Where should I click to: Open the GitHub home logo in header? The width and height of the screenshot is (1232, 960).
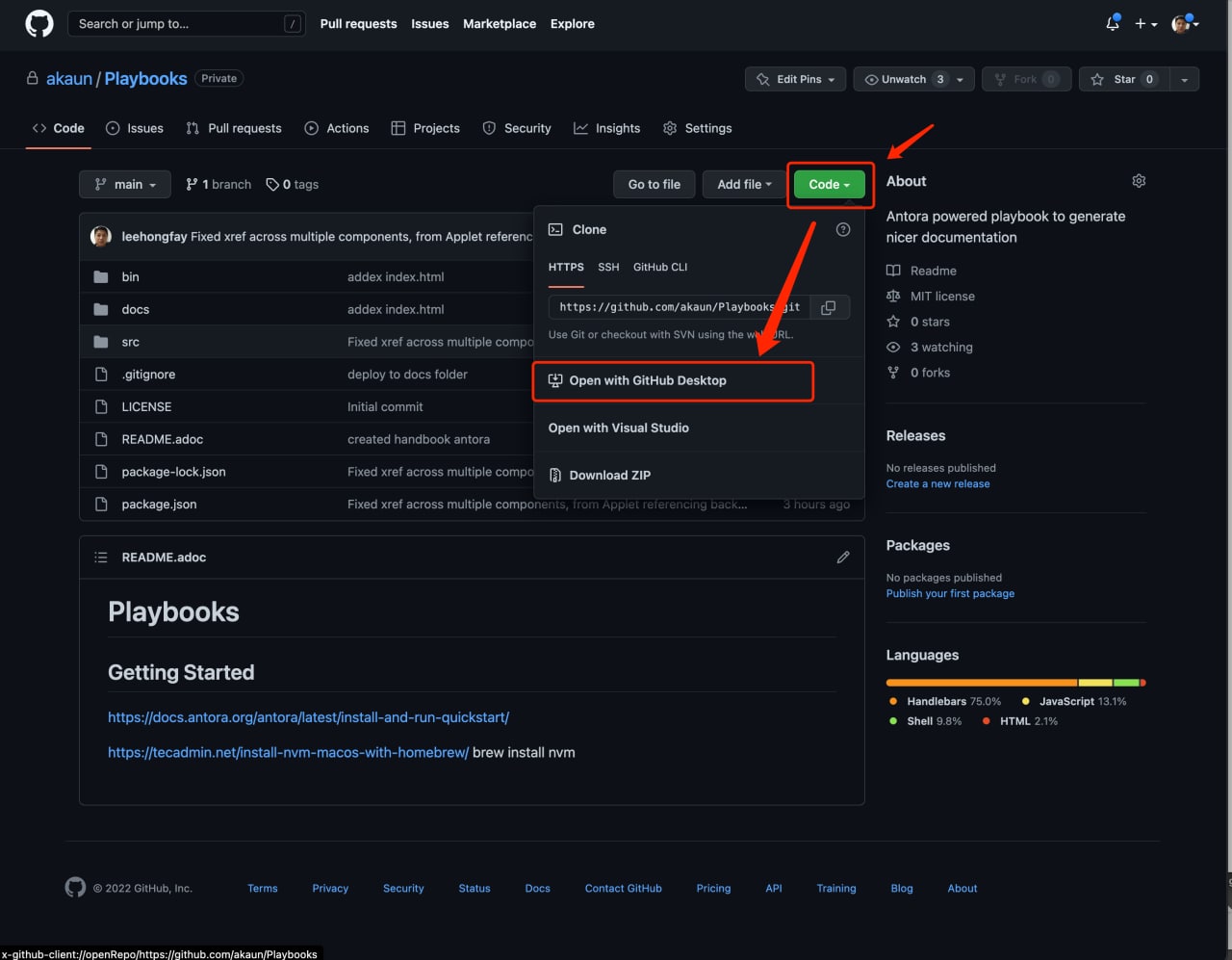pos(39,23)
